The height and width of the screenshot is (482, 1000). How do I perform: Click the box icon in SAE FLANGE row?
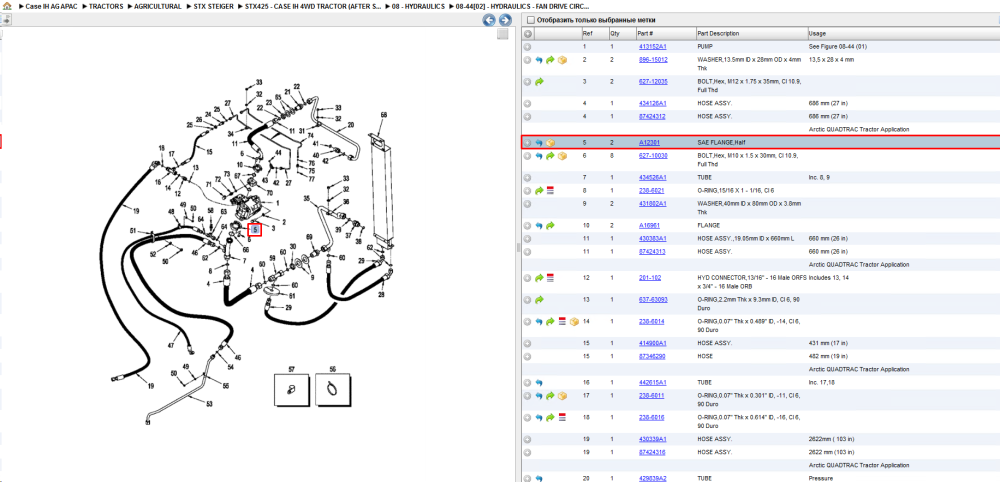coord(550,143)
